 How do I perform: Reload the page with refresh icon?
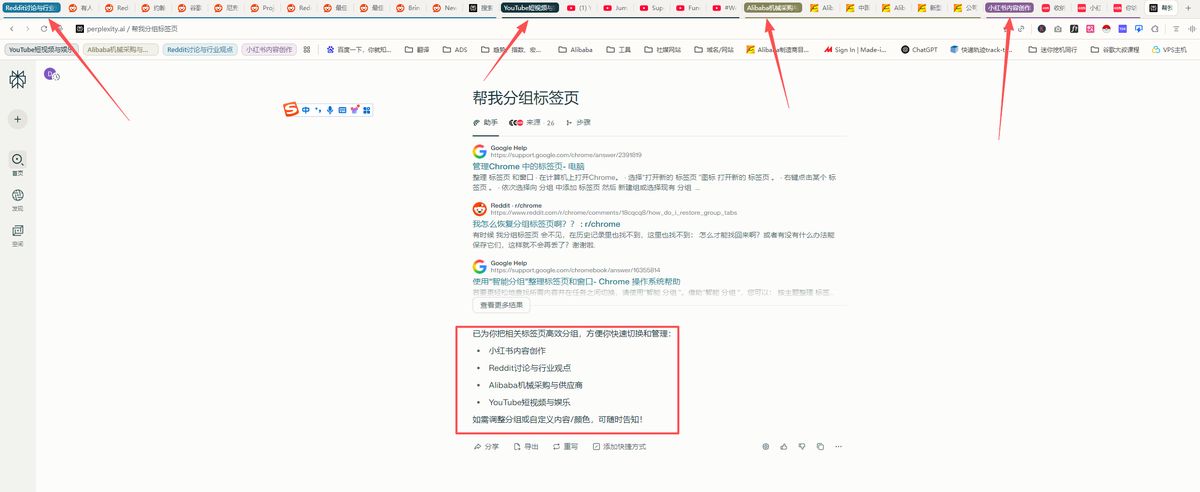click(43, 29)
